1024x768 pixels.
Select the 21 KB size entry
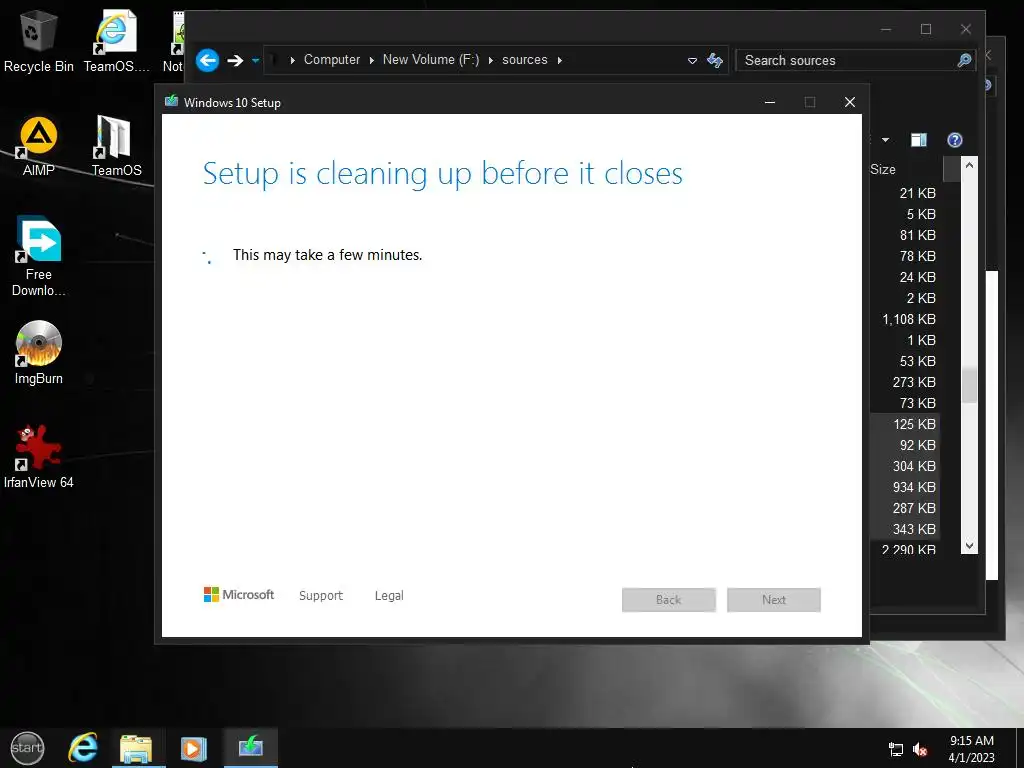click(918, 193)
